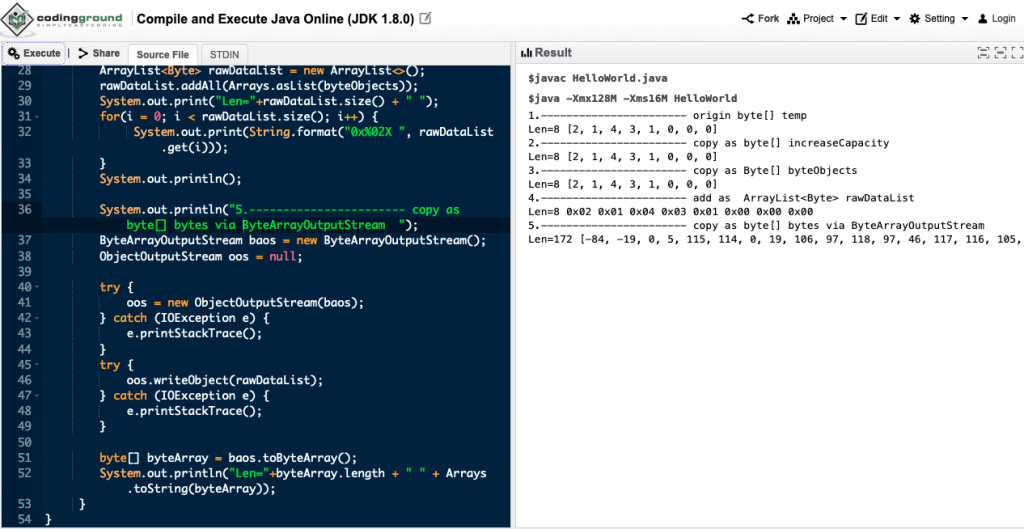Run the code with Execute button

[34, 54]
